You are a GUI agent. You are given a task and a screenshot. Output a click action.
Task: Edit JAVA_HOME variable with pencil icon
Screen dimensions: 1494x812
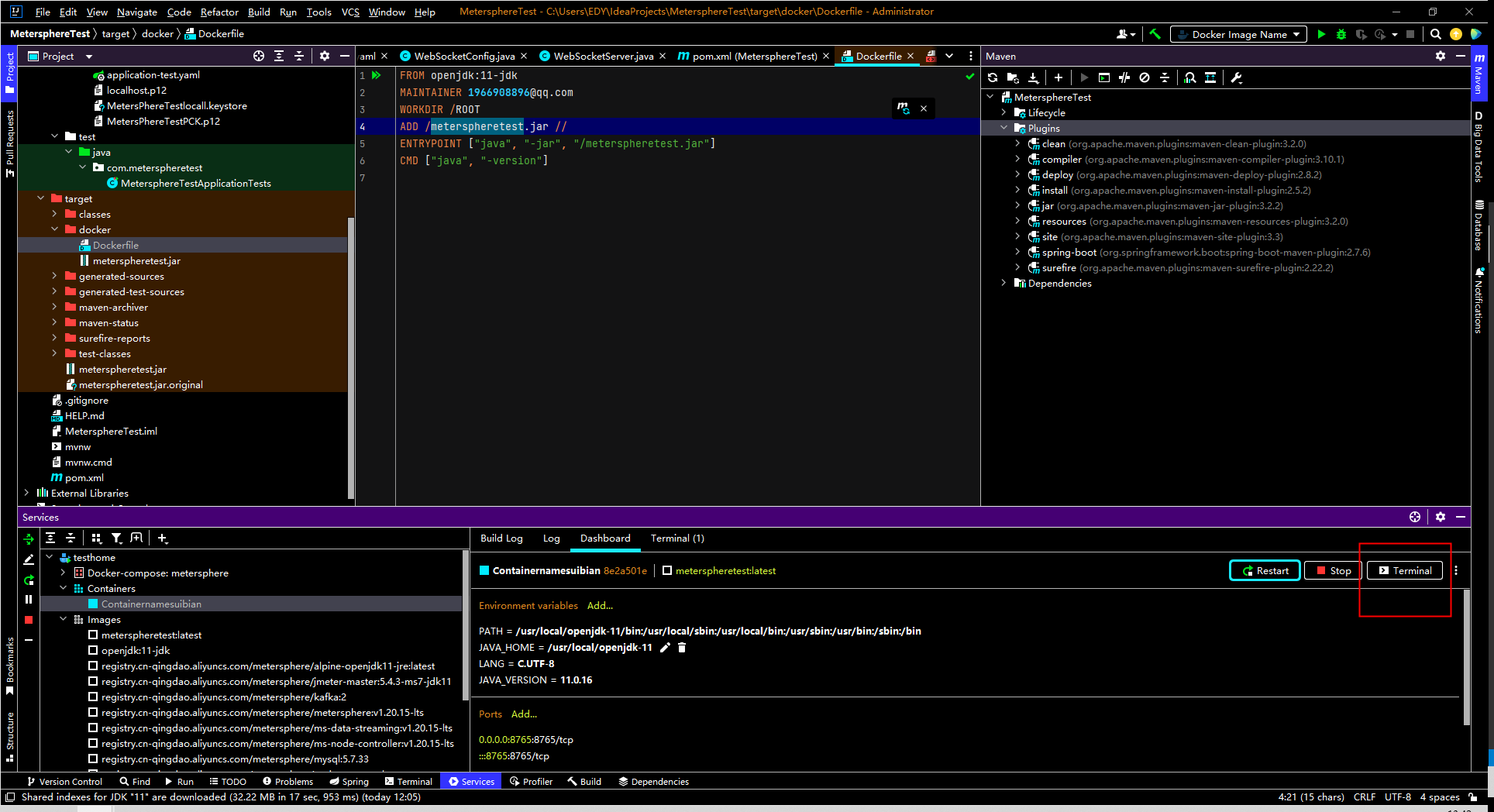click(664, 648)
